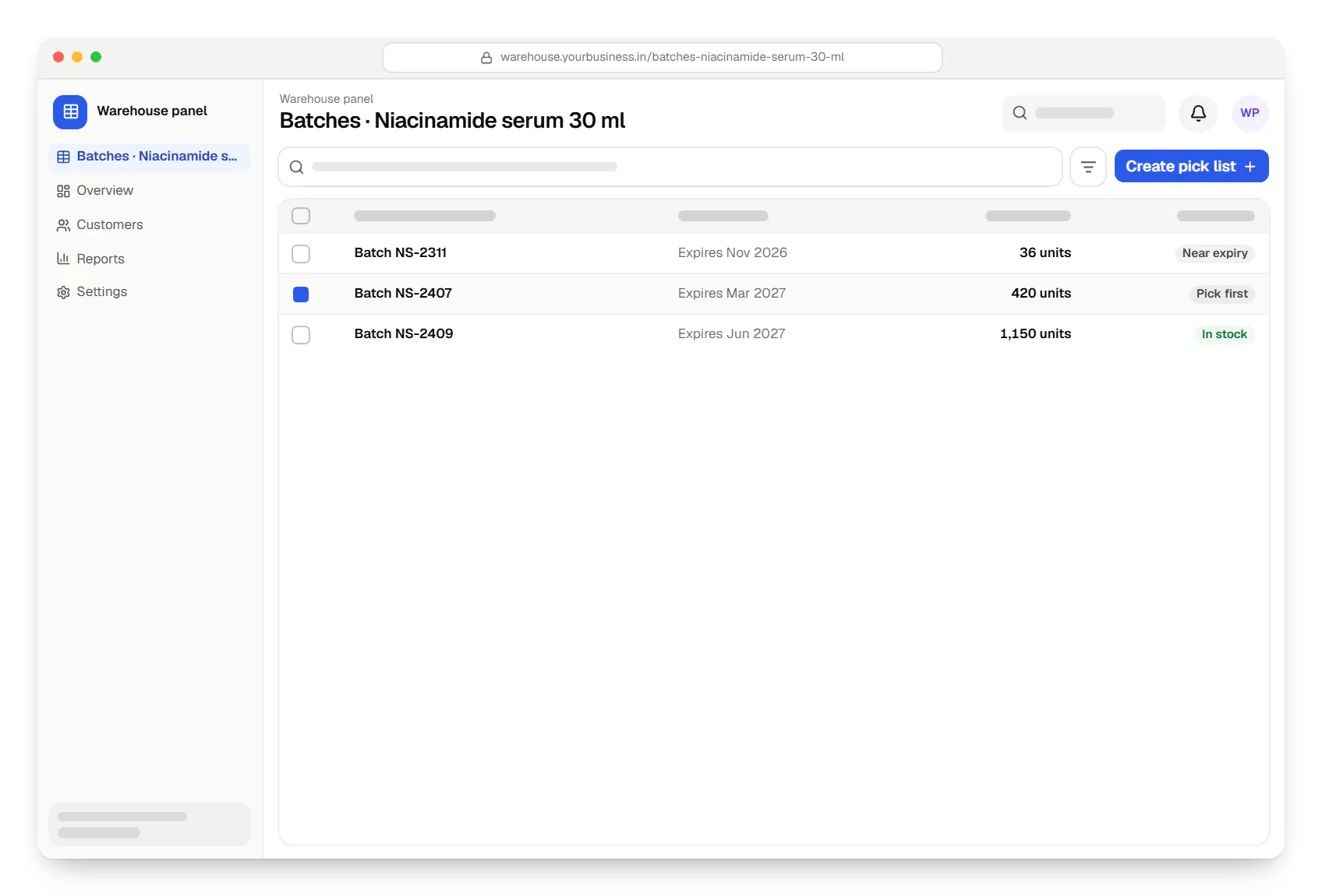Click the Reports chart icon

(63, 259)
